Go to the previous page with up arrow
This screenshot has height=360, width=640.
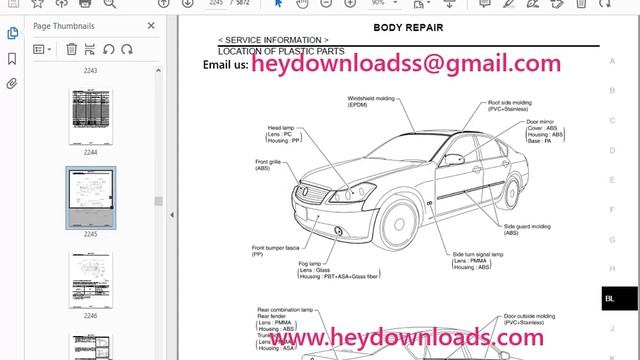pyautogui.click(x=164, y=4)
